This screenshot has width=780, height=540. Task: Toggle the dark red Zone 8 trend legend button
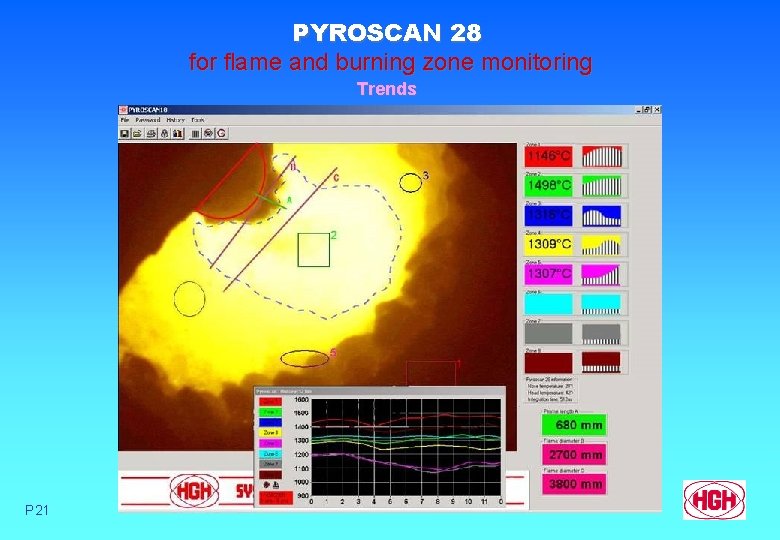coord(271,475)
